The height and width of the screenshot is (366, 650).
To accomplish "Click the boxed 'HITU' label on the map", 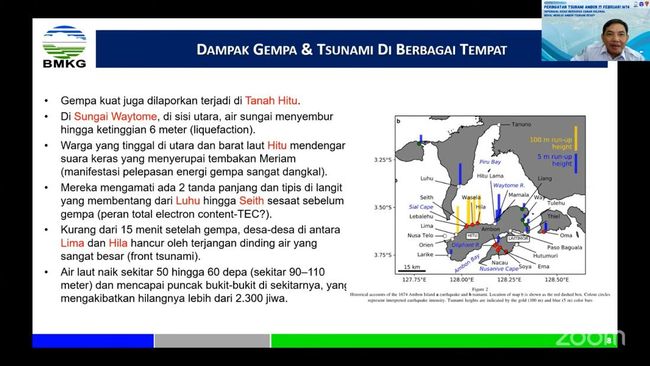I will pos(473,236).
